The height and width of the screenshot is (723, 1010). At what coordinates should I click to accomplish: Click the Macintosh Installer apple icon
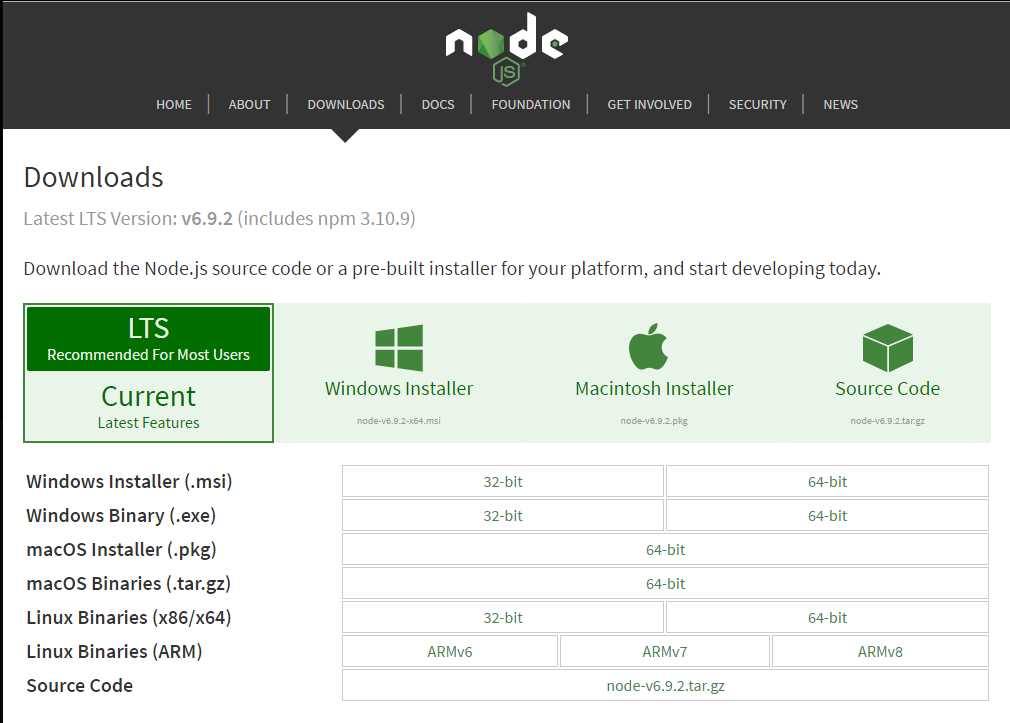click(x=649, y=347)
